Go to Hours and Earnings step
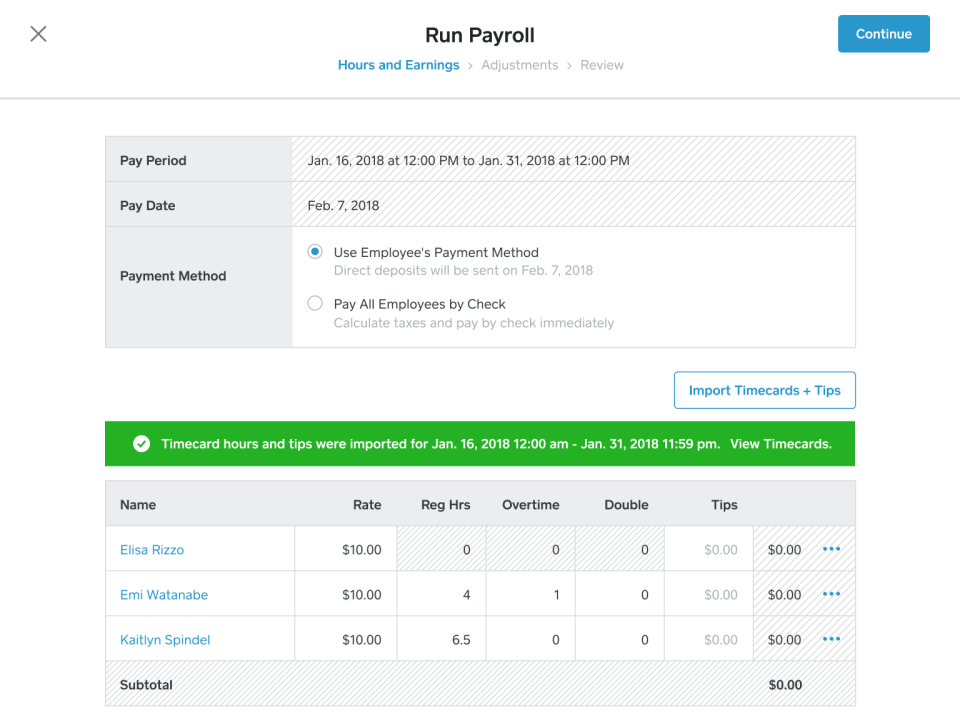Image resolution: width=960 pixels, height=721 pixels. (x=398, y=65)
